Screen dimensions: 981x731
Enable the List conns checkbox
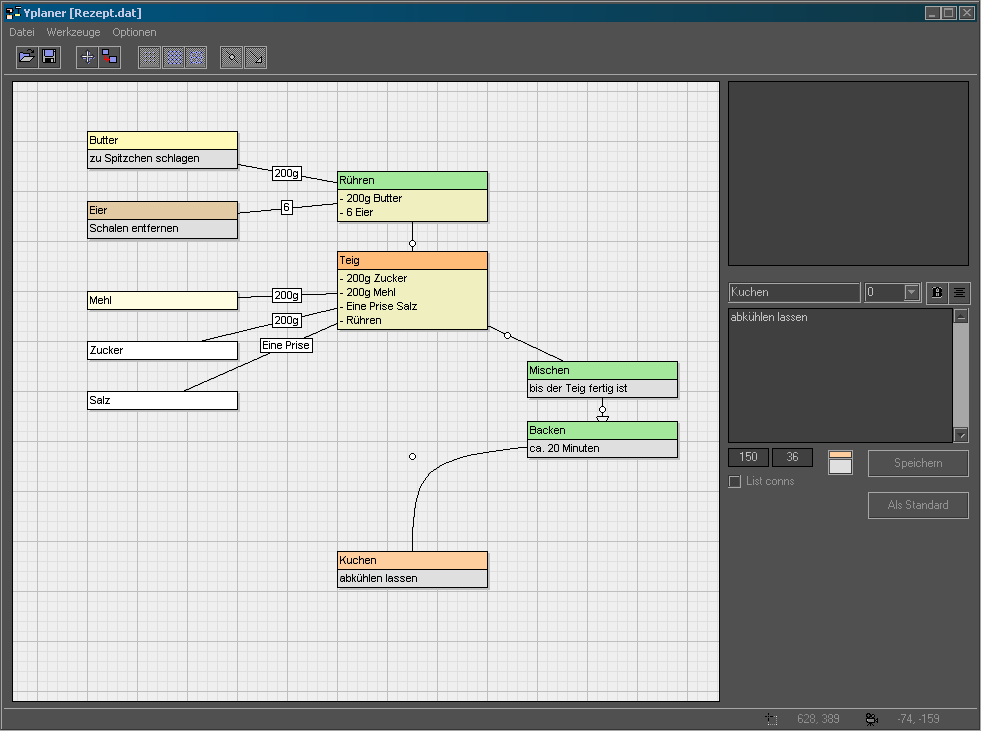[x=735, y=482]
